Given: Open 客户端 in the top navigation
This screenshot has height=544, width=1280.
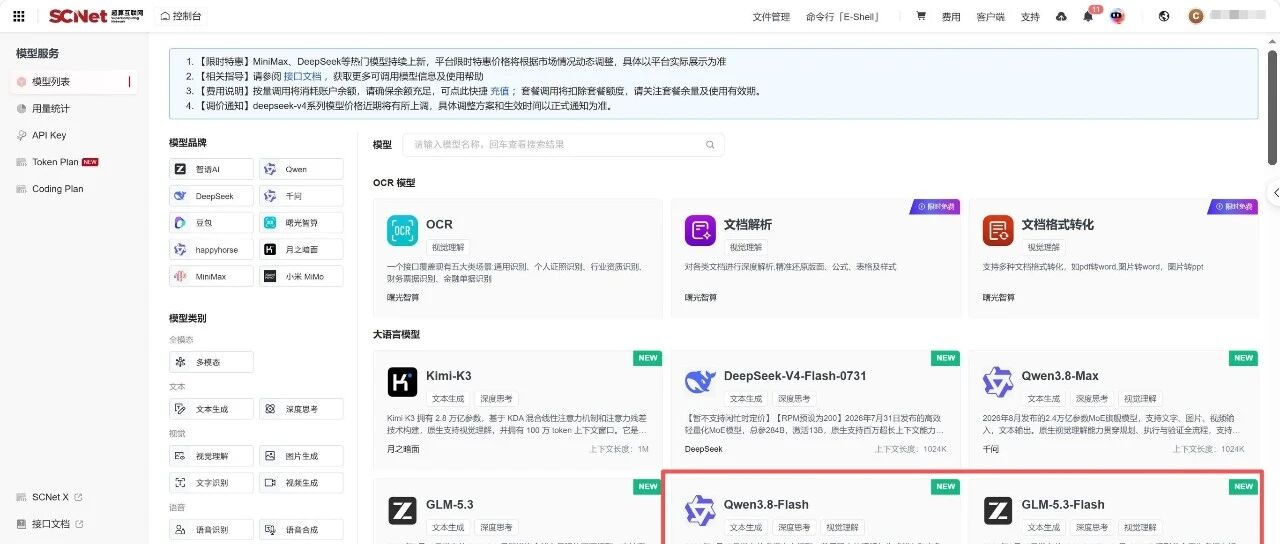Looking at the screenshot, I should pyautogui.click(x=990, y=16).
